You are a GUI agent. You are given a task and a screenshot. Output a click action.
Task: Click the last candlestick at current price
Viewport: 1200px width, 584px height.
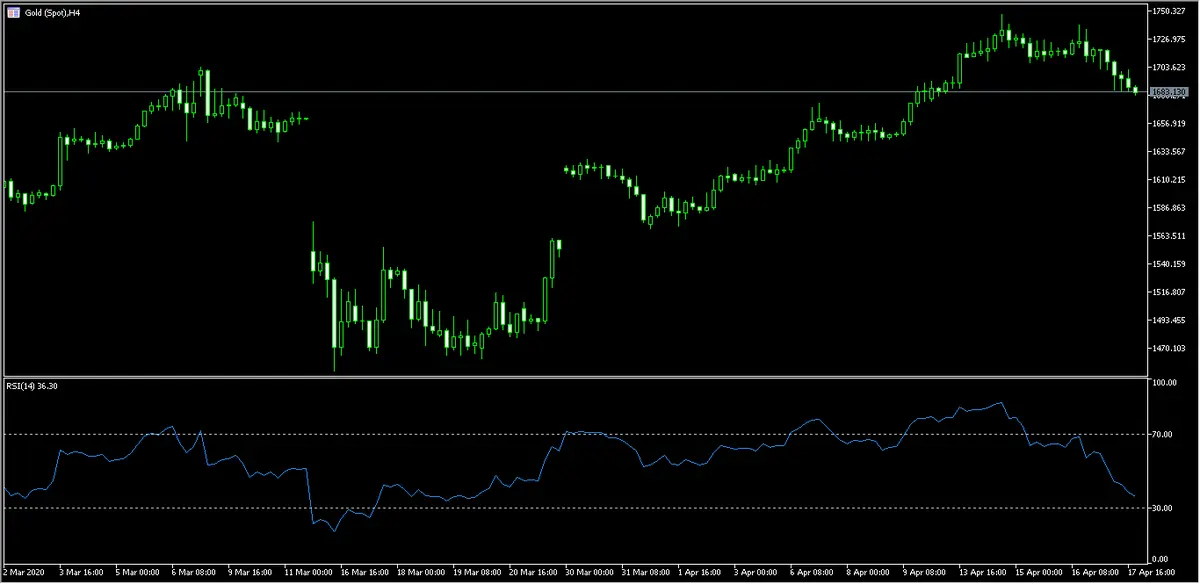[x=1135, y=90]
